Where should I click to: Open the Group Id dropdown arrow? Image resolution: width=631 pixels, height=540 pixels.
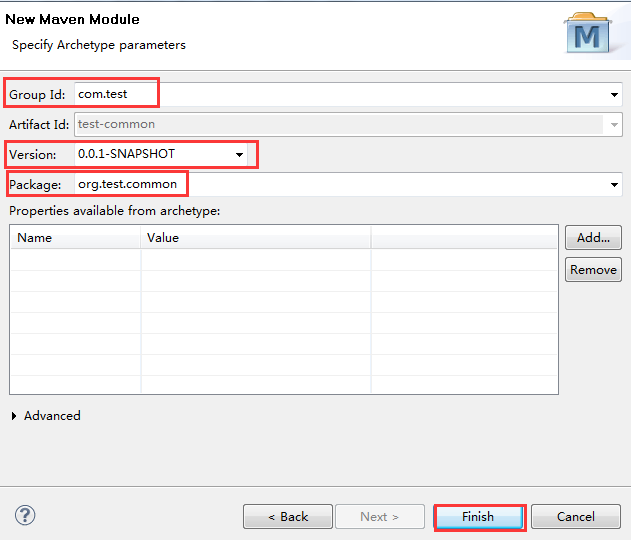click(x=614, y=95)
